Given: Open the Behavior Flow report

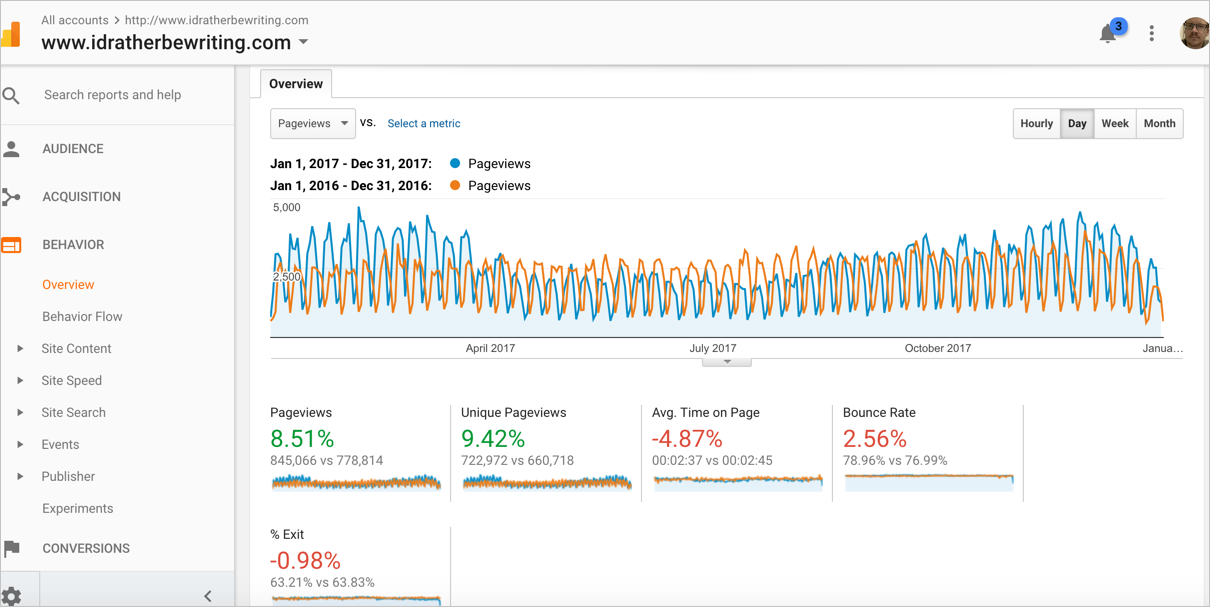Looking at the screenshot, I should 82,317.
